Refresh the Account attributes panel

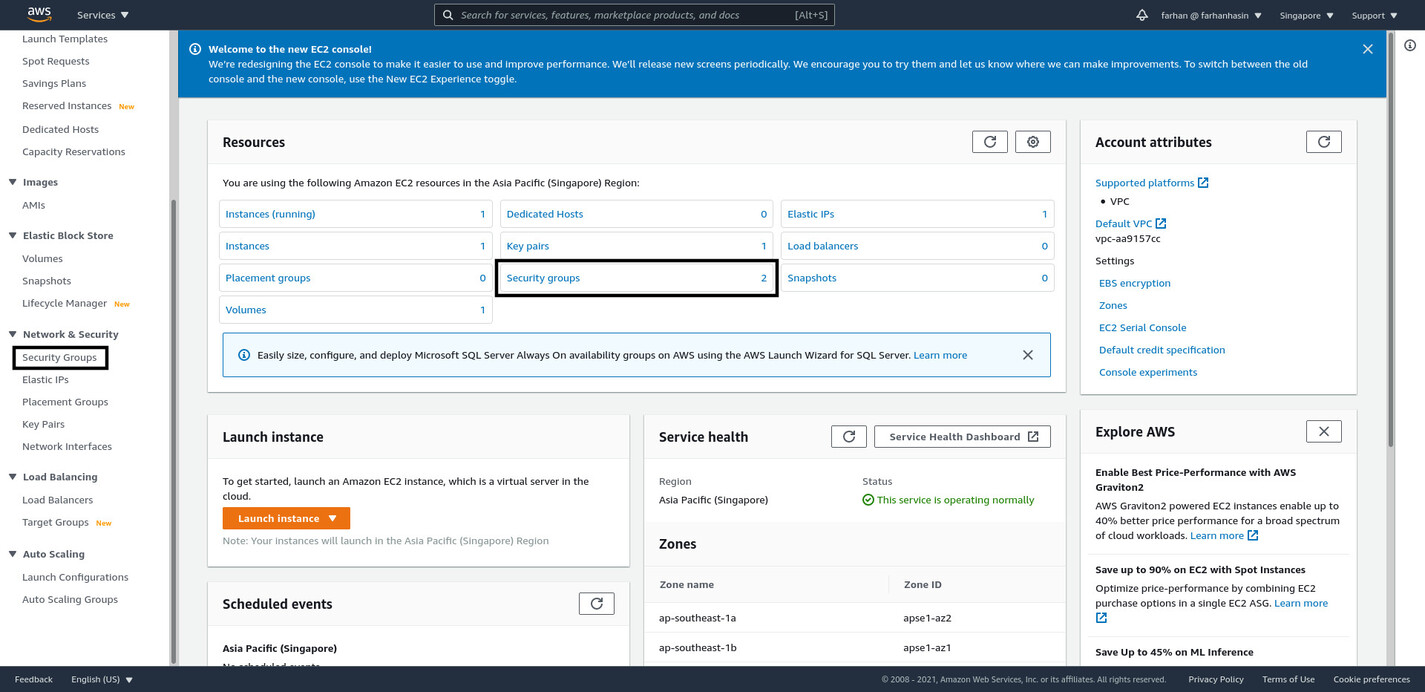pyautogui.click(x=1323, y=141)
